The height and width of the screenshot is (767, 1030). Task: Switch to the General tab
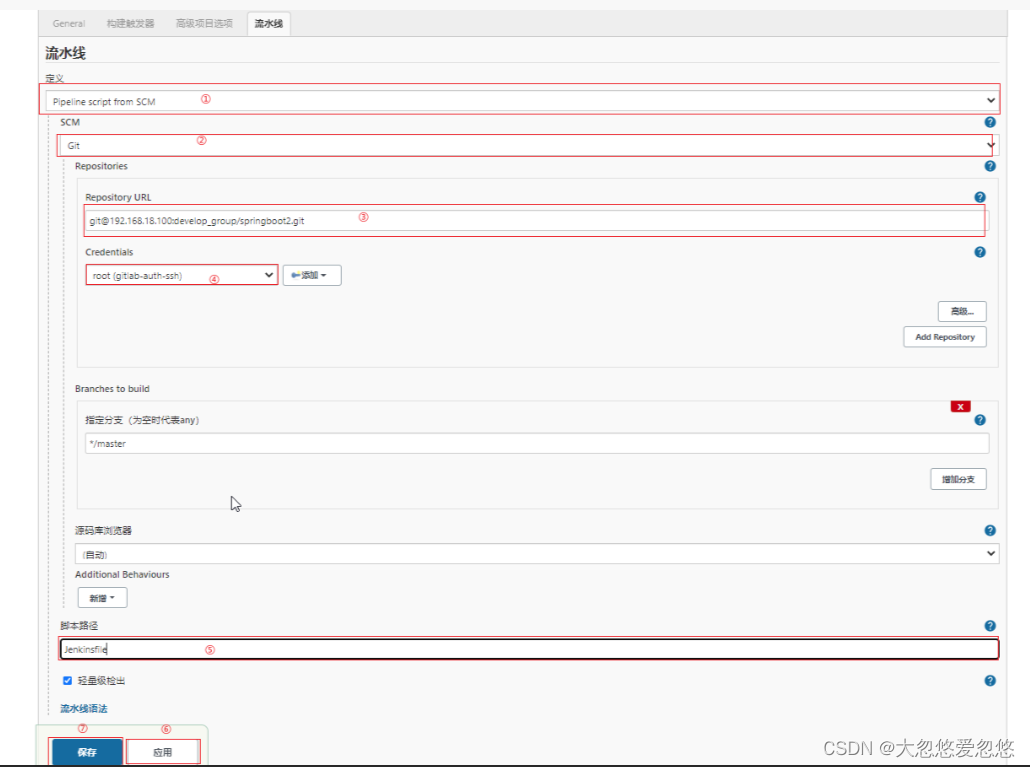69,23
